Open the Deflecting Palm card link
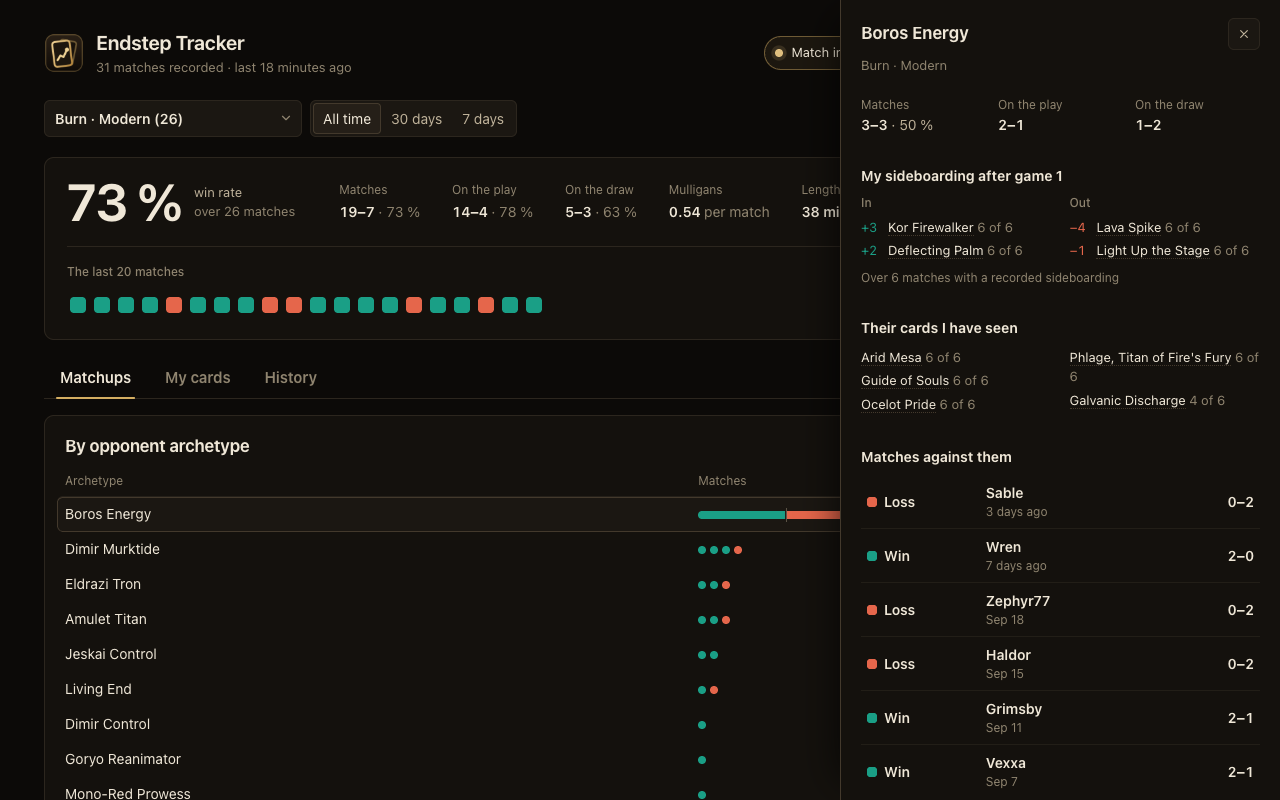The height and width of the screenshot is (800, 1280). [x=935, y=251]
